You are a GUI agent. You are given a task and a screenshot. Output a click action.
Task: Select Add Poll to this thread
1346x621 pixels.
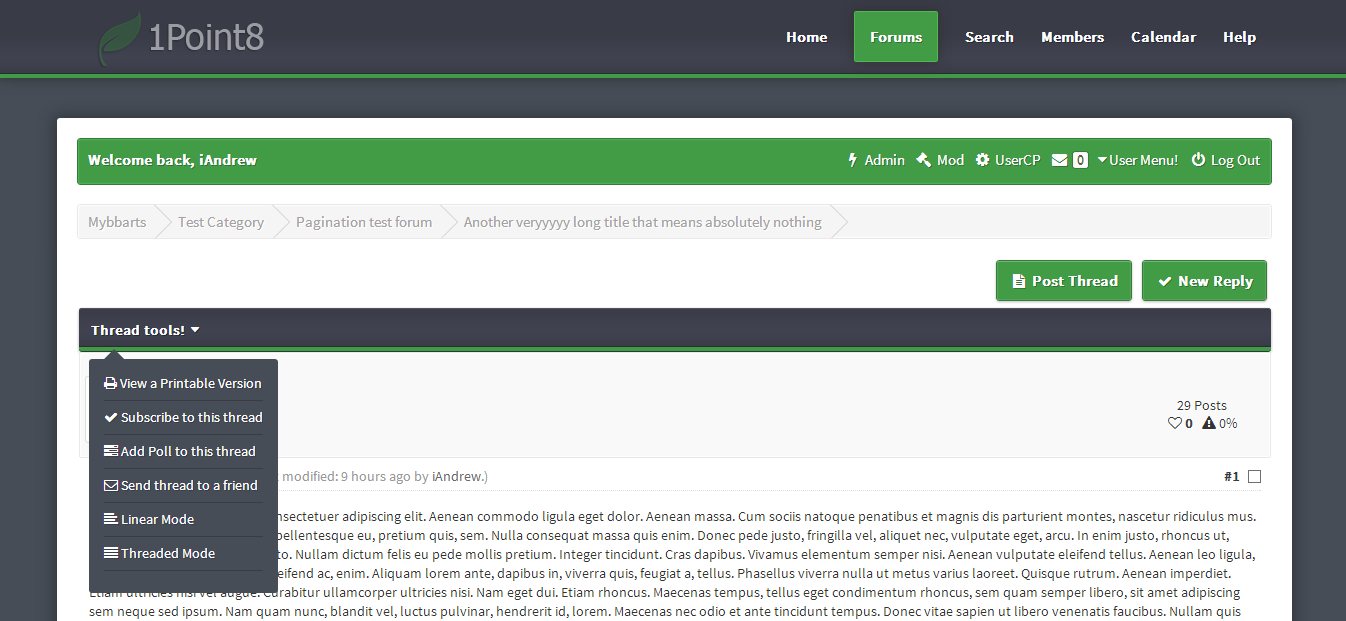[x=180, y=451]
